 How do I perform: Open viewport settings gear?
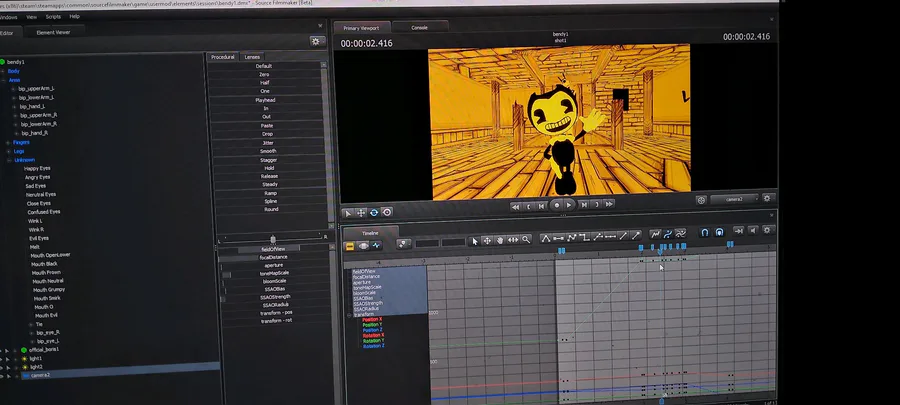pos(767,198)
